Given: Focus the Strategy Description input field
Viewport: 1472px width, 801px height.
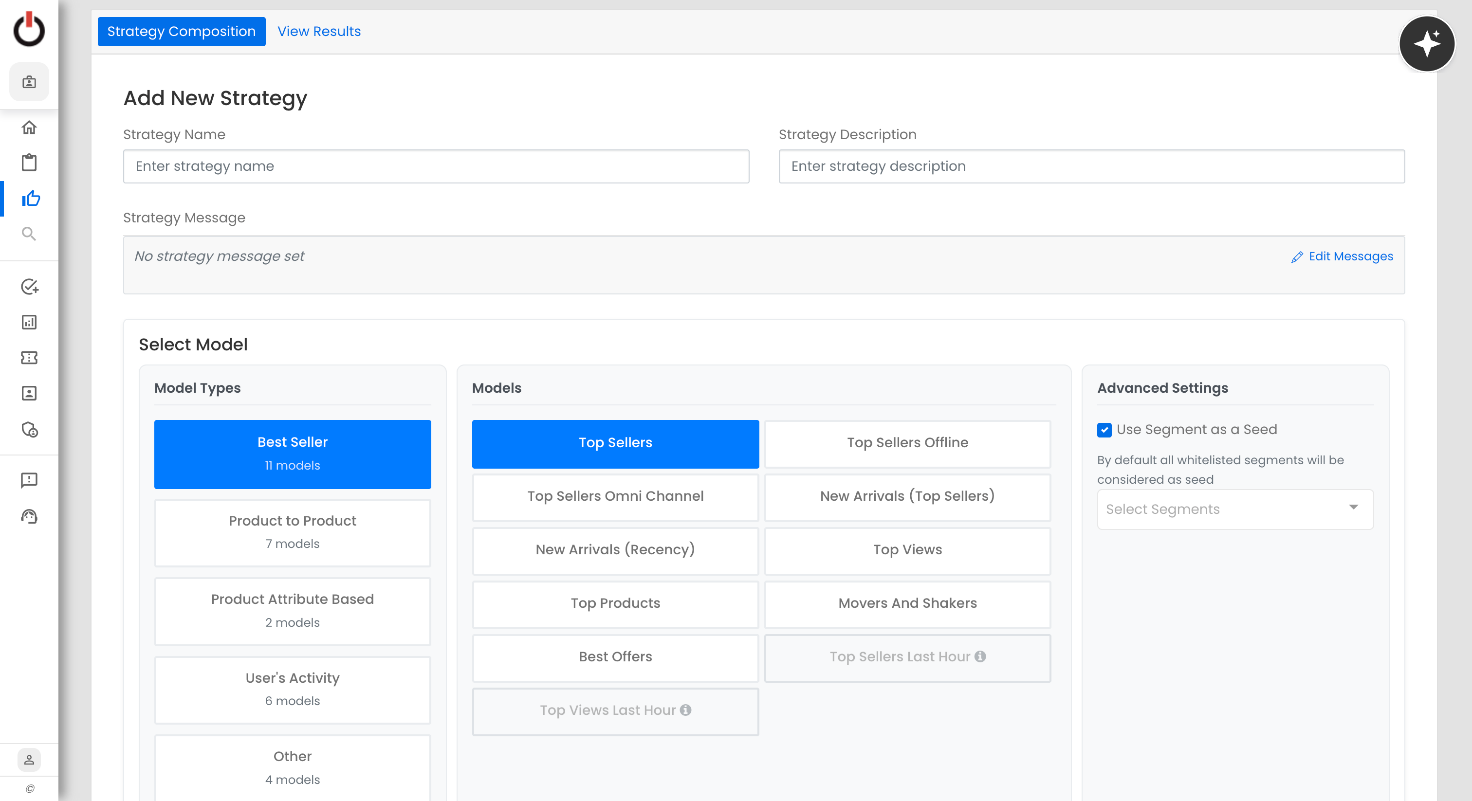Looking at the screenshot, I should [1091, 167].
